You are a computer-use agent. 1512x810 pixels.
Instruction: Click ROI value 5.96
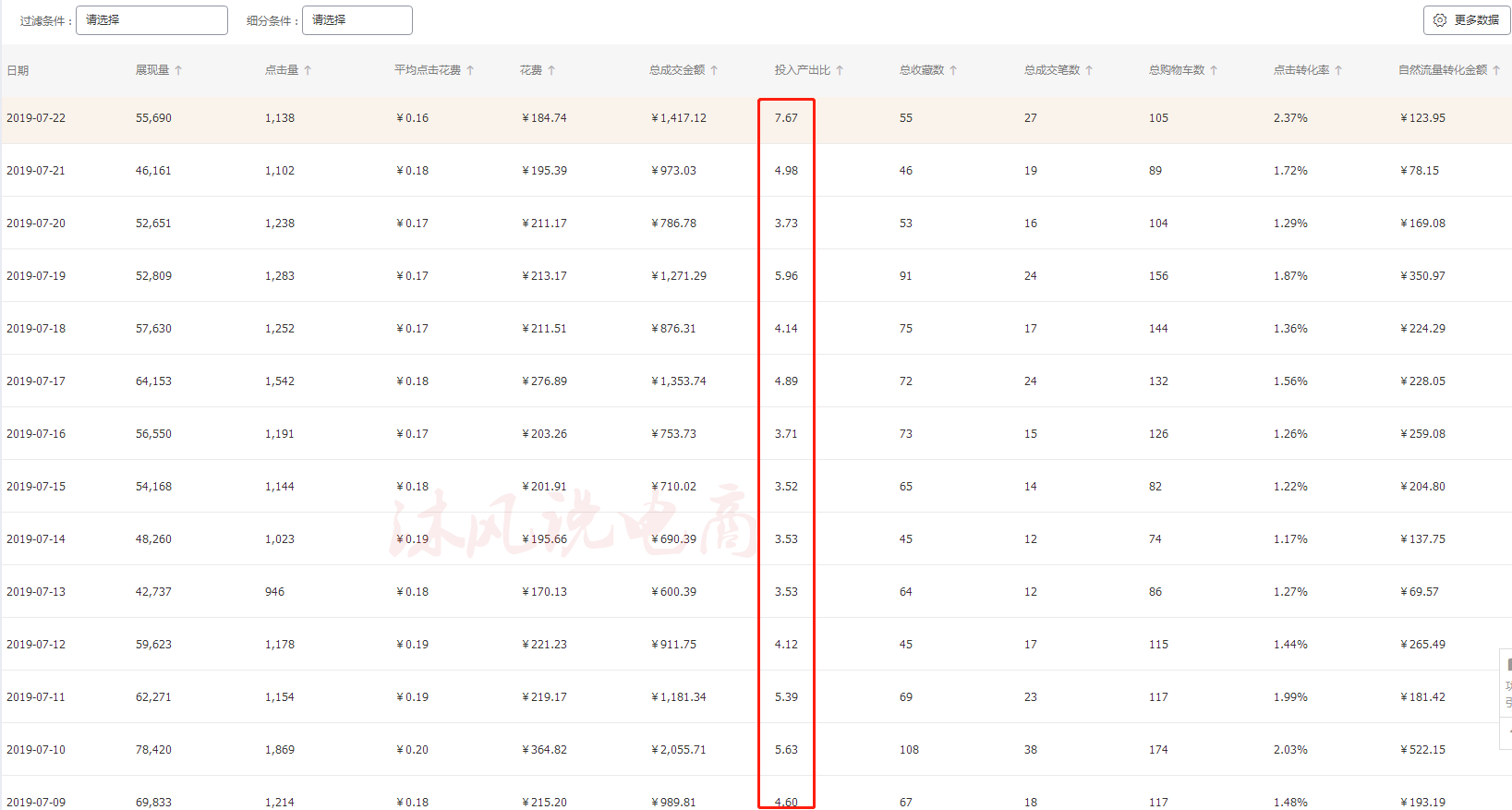786,276
